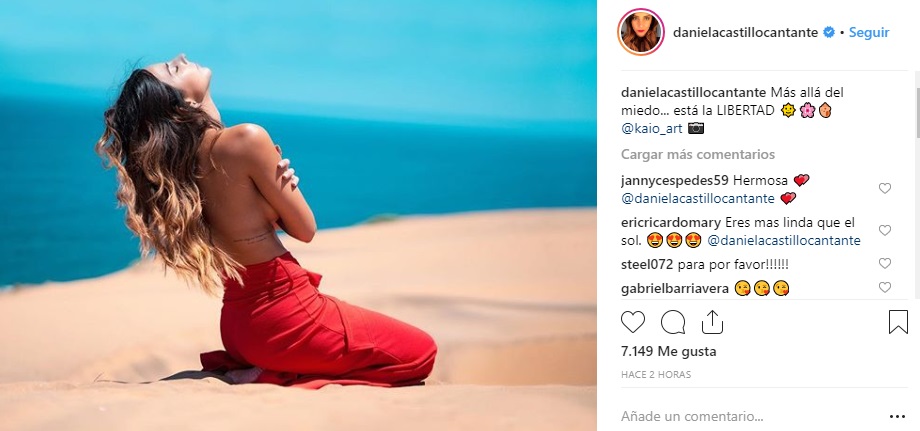Follow the account with the Seguir button
Viewport: 920px width, 431px height.
[x=869, y=32]
